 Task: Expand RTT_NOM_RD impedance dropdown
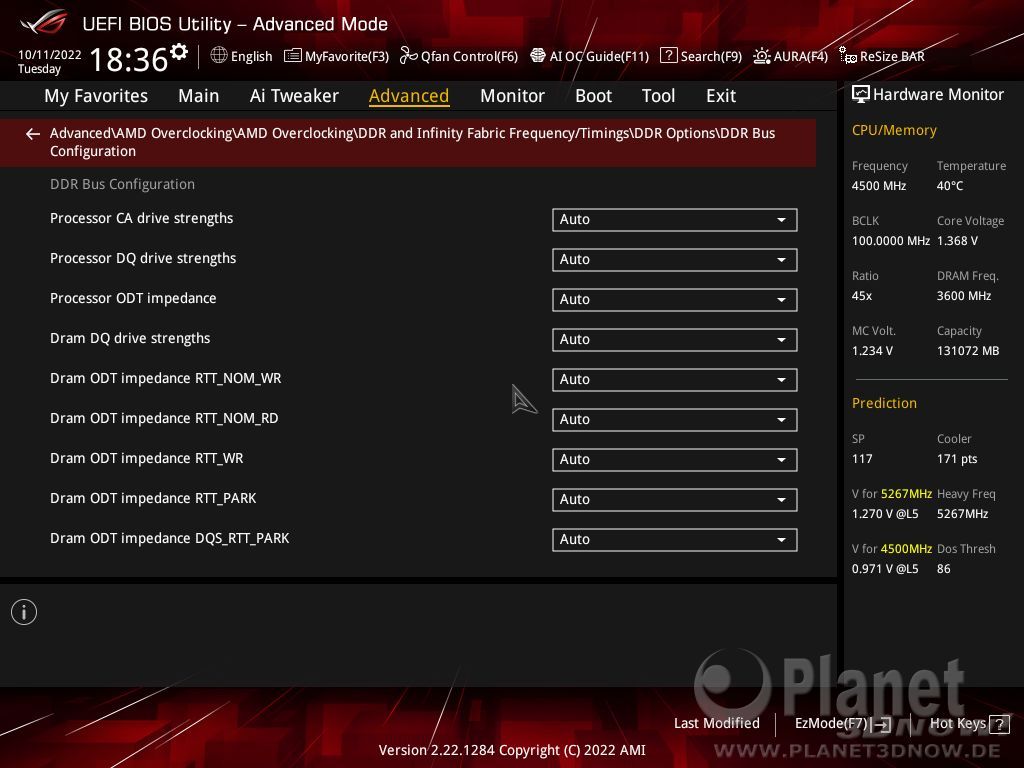[x=675, y=420]
